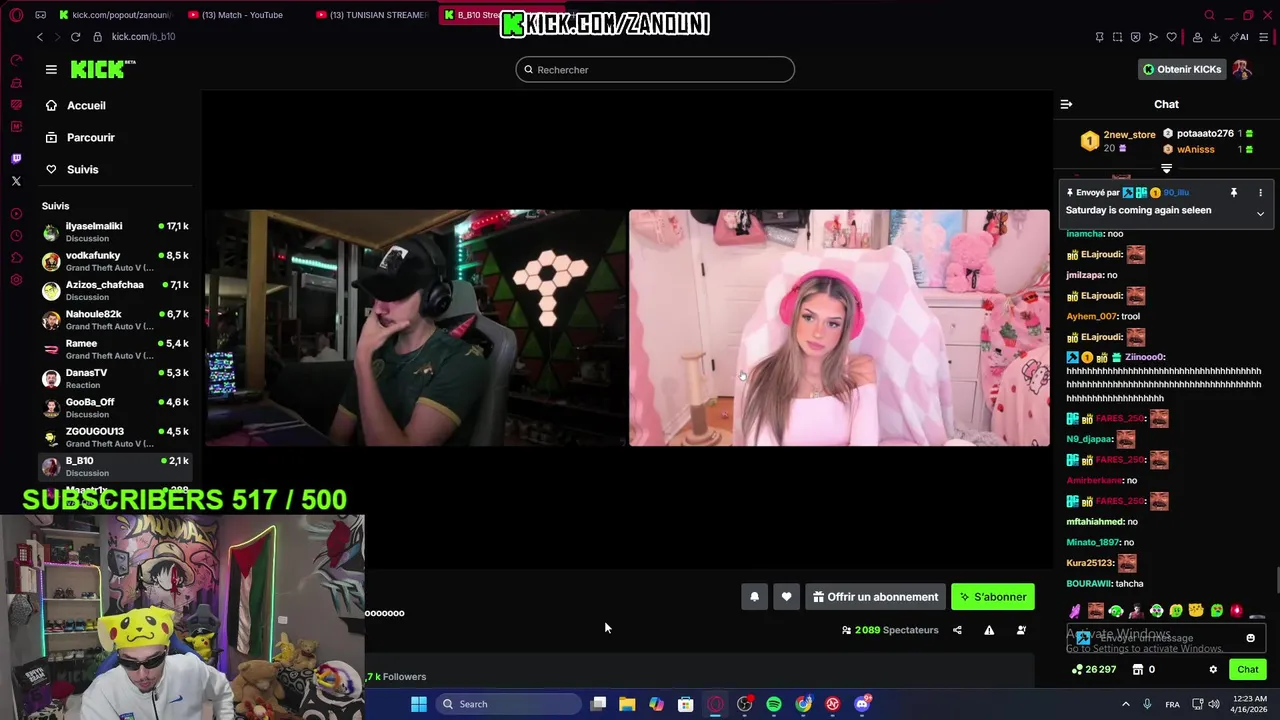Bookmark page with toolbar heart icon
This screenshot has width=1280, height=720.
(x=1171, y=37)
